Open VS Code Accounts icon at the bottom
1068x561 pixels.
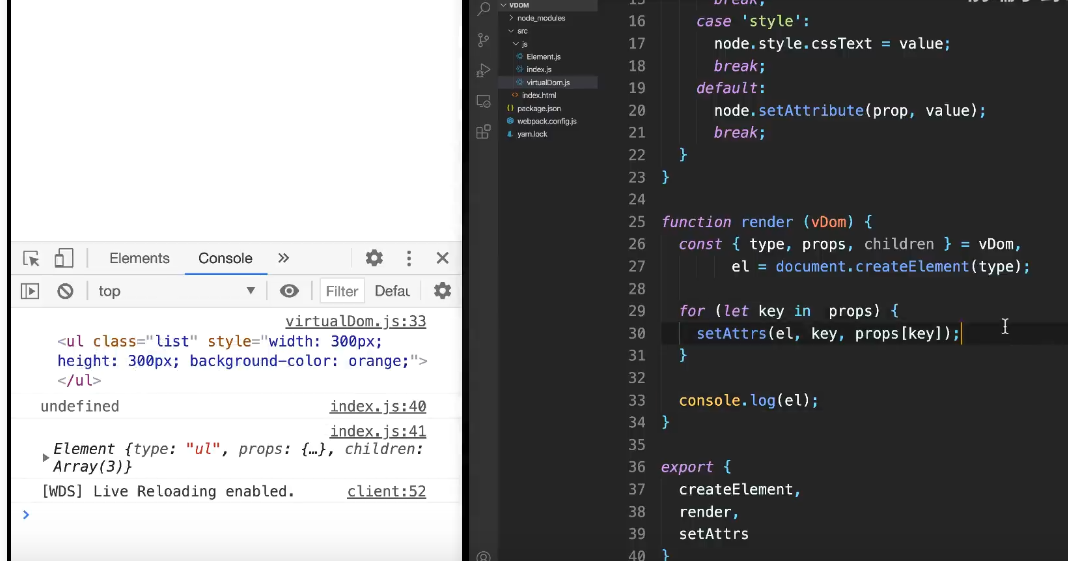coord(484,556)
